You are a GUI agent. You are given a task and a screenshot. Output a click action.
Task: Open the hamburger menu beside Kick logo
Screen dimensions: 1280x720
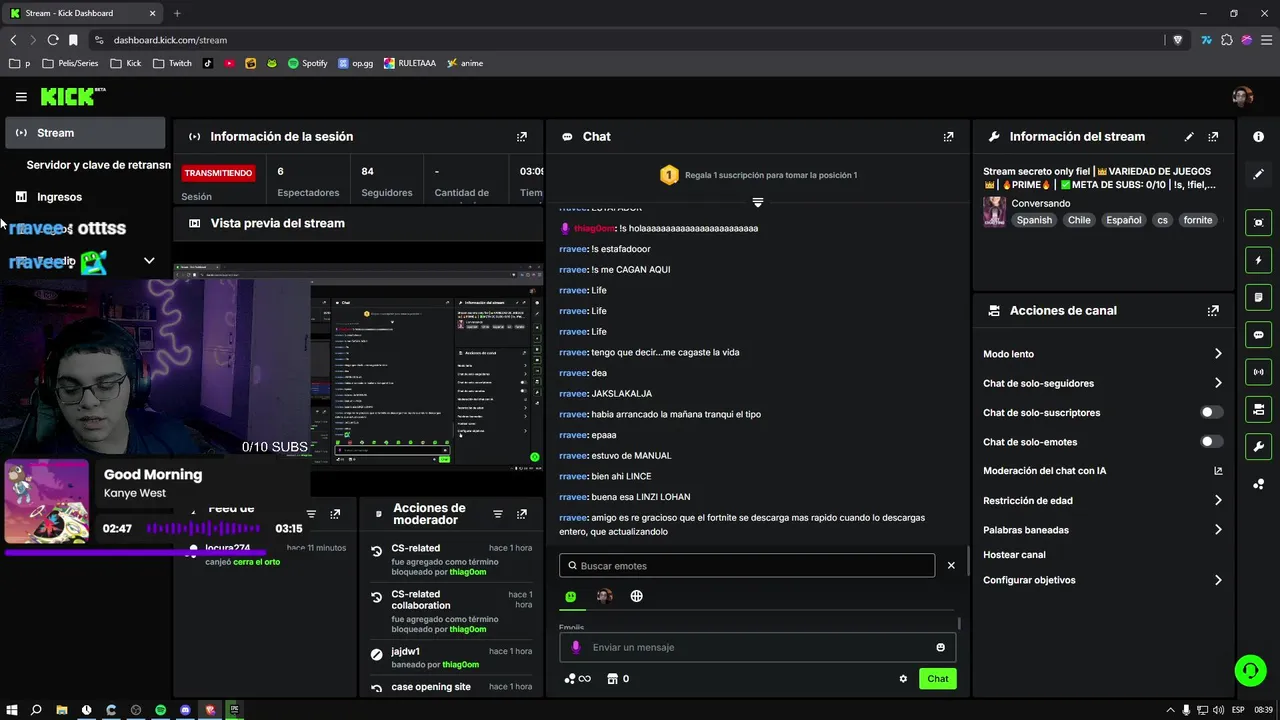click(21, 97)
